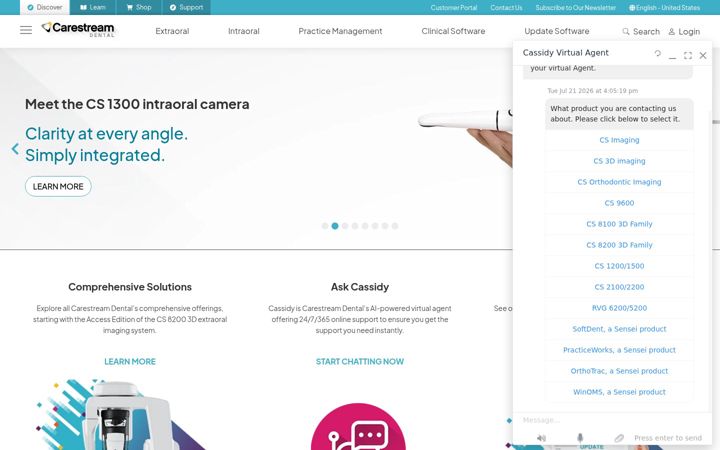
Task: Click the Login user icon
Action: (x=671, y=31)
